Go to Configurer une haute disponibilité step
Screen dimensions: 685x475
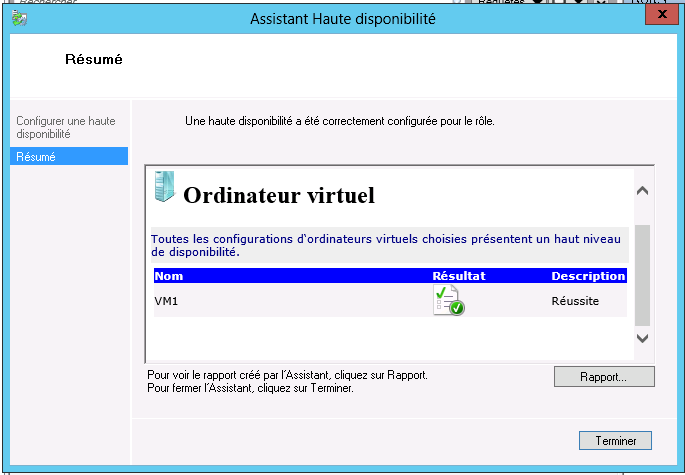point(66,127)
